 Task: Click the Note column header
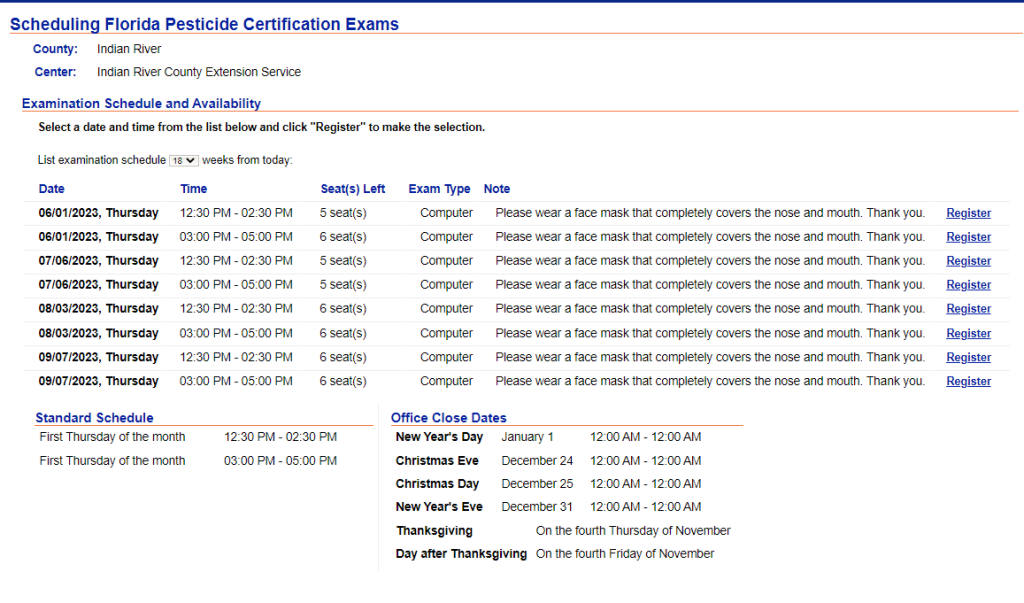[x=497, y=189]
